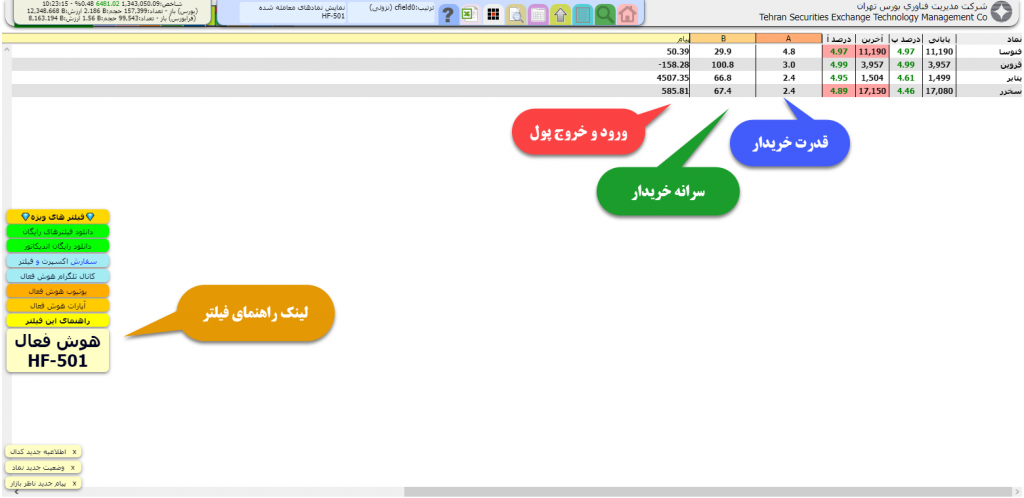
Task: Open the teal list view icon
Action: pyautogui.click(x=583, y=14)
